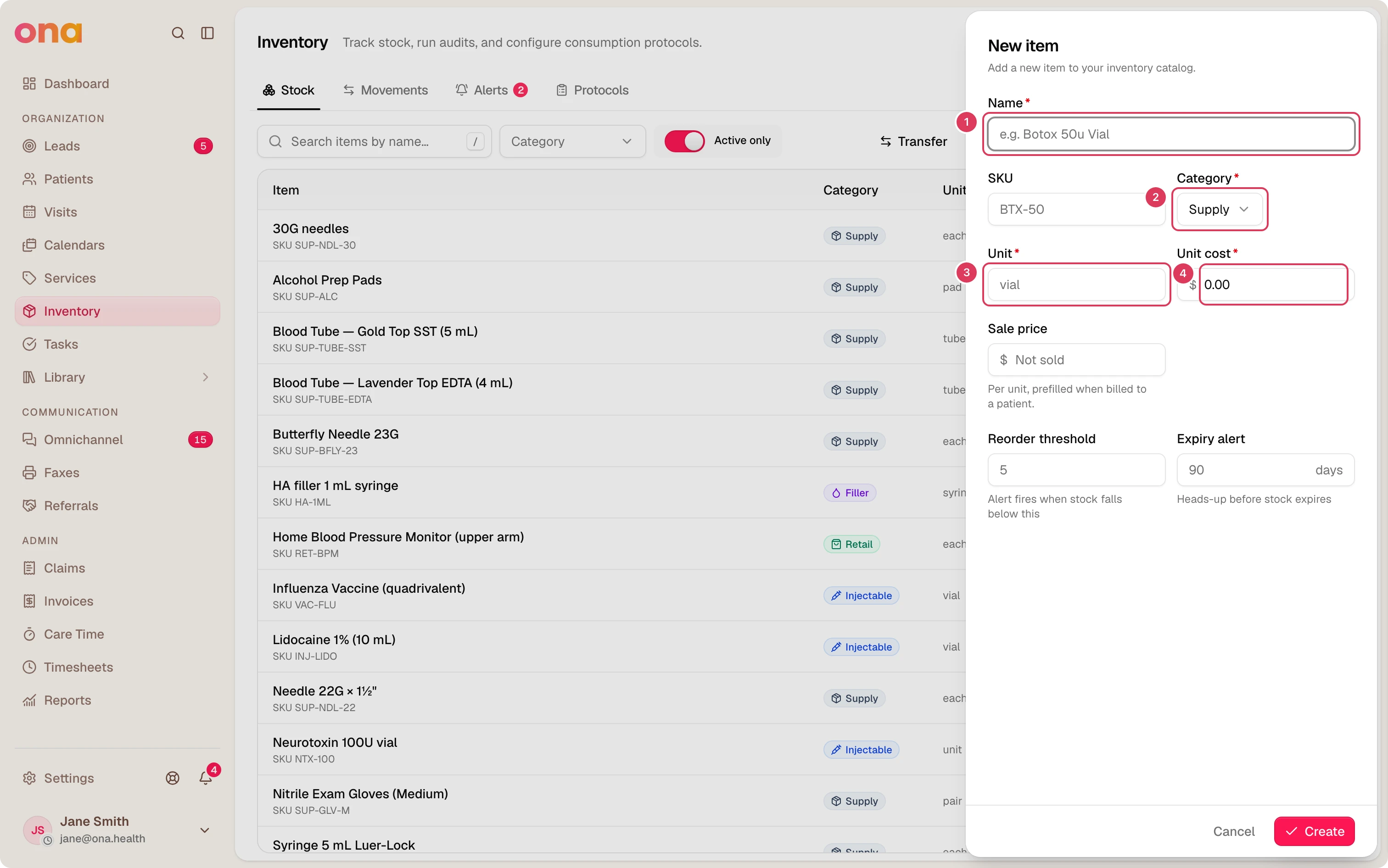The width and height of the screenshot is (1388, 868).
Task: Click the search icon in sidebar header
Action: [x=178, y=33]
